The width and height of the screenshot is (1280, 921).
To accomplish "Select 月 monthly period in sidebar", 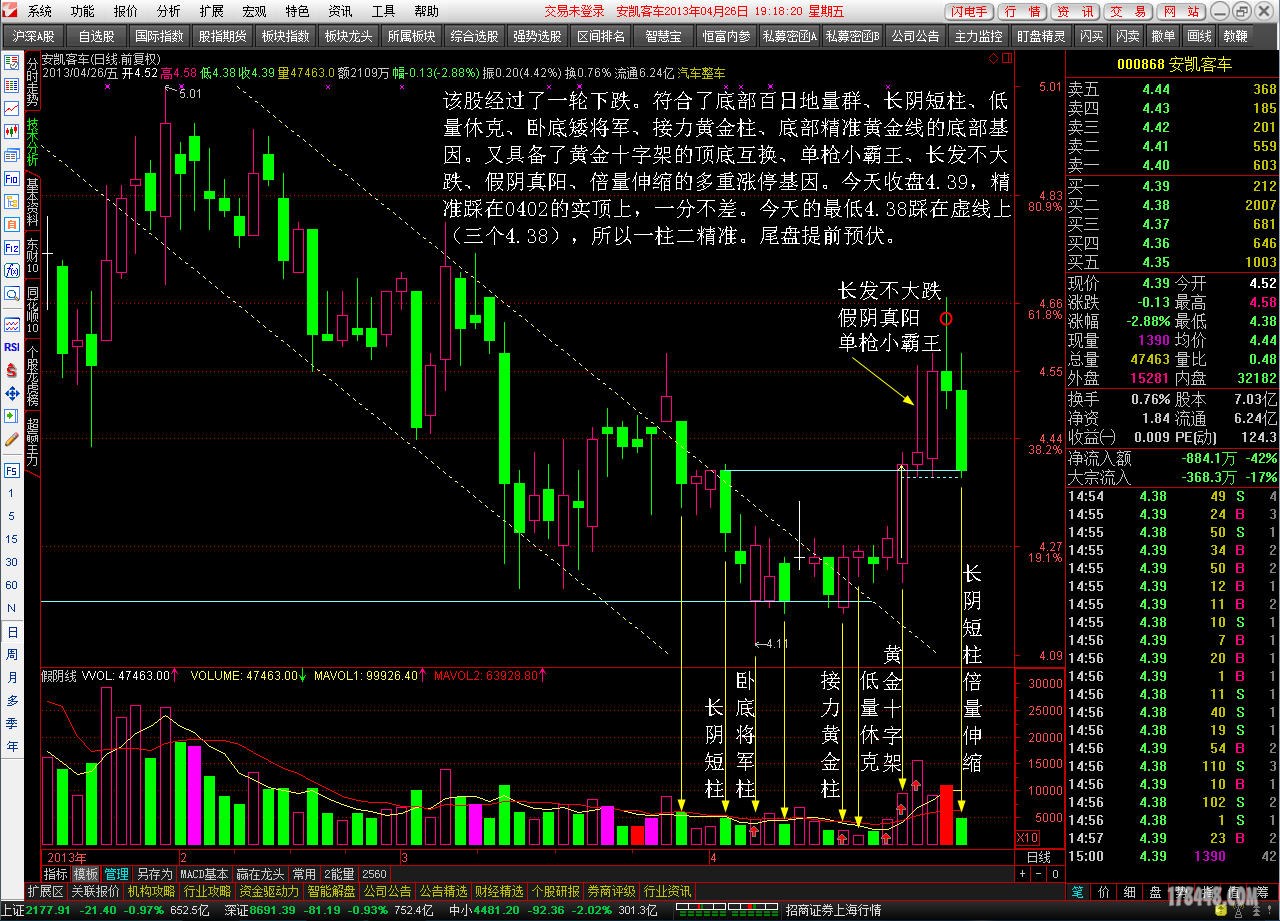I will [x=12, y=677].
